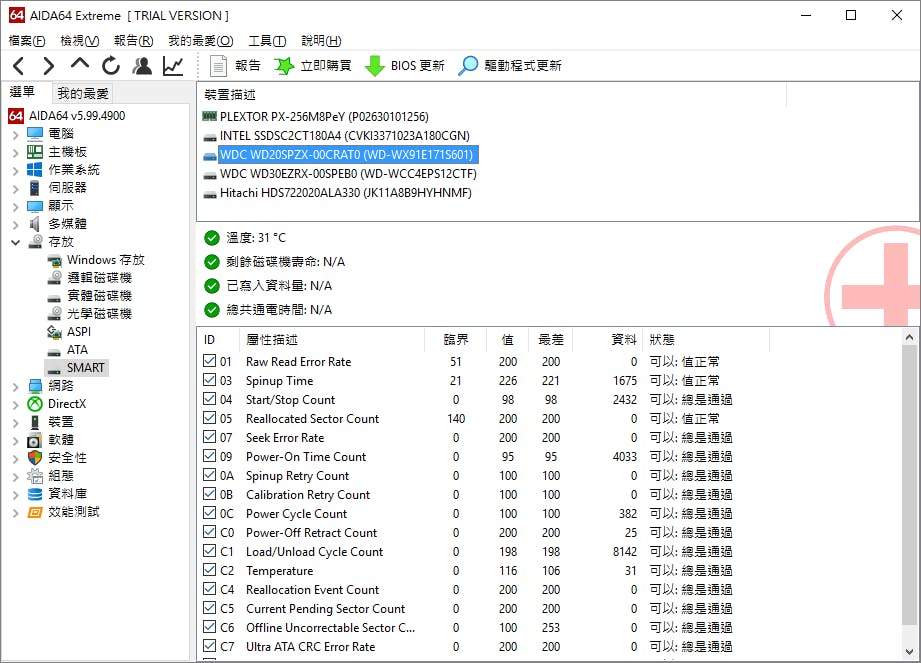
Task: Open the user favorites icon in toolbar
Action: (142, 66)
